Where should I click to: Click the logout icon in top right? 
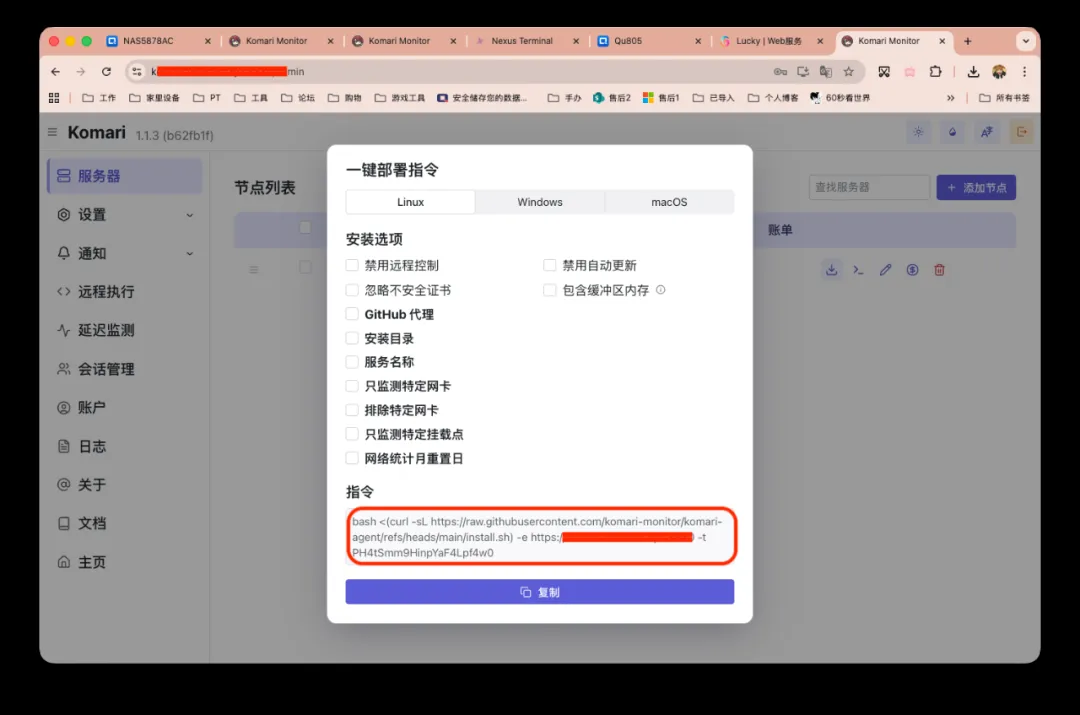tap(1021, 132)
